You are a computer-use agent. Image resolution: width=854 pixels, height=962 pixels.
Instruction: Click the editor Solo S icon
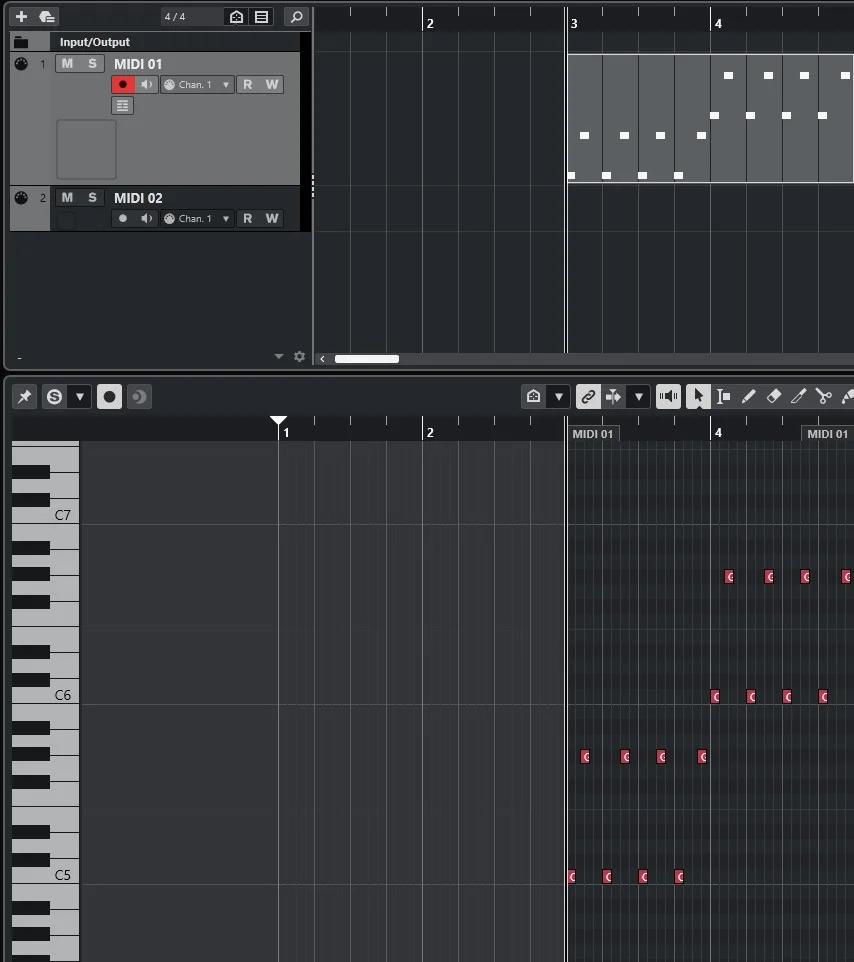coord(55,396)
